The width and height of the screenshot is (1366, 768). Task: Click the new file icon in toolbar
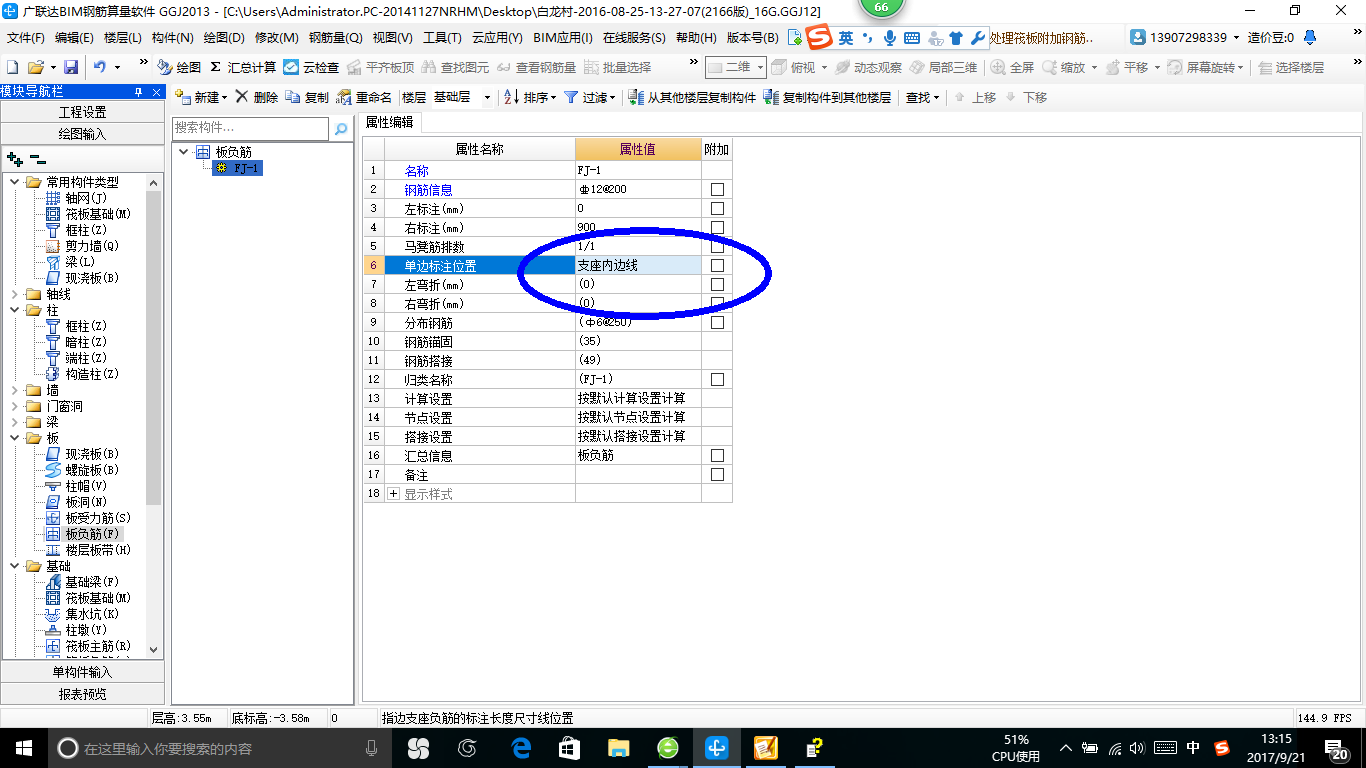click(x=12, y=67)
